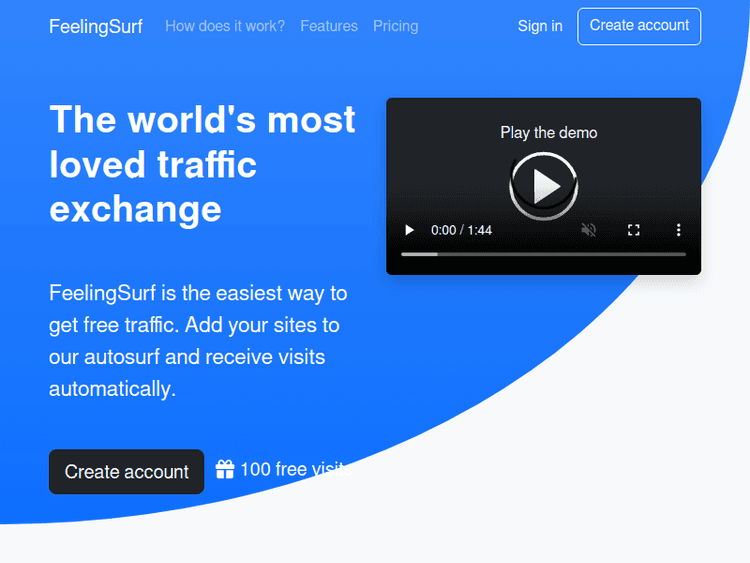750x563 pixels.
Task: Unmute the demo video via speaker icon
Action: pyautogui.click(x=589, y=230)
